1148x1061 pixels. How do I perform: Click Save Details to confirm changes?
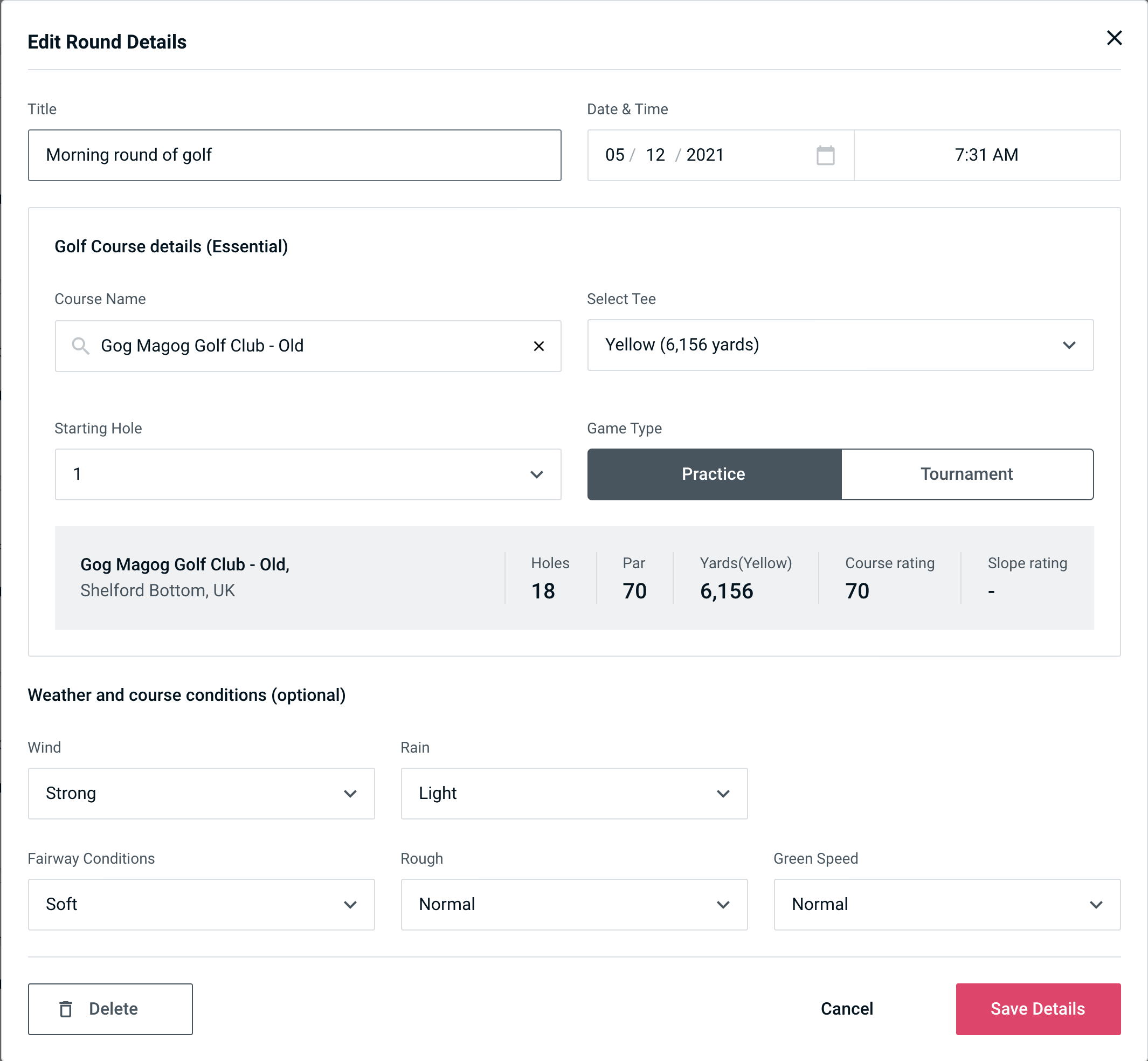1037,1008
